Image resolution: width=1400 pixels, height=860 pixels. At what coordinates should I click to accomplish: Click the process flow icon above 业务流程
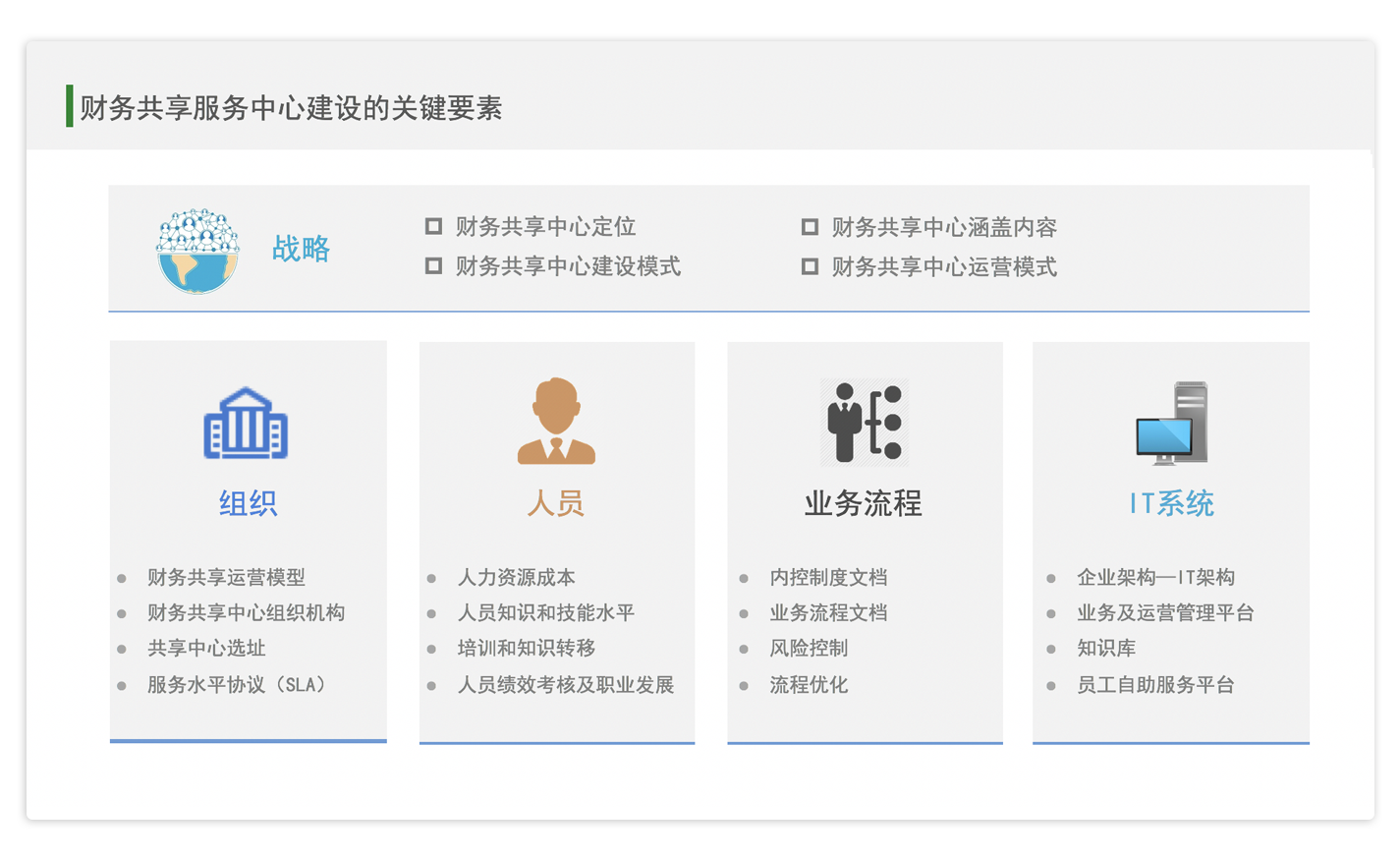865,423
